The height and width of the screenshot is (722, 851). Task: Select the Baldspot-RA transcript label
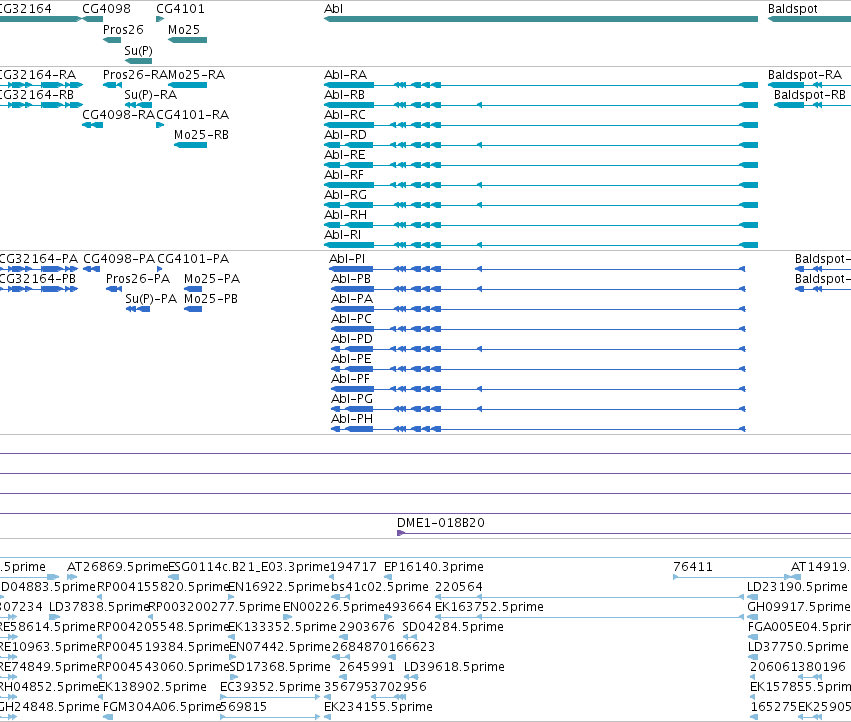pos(805,74)
